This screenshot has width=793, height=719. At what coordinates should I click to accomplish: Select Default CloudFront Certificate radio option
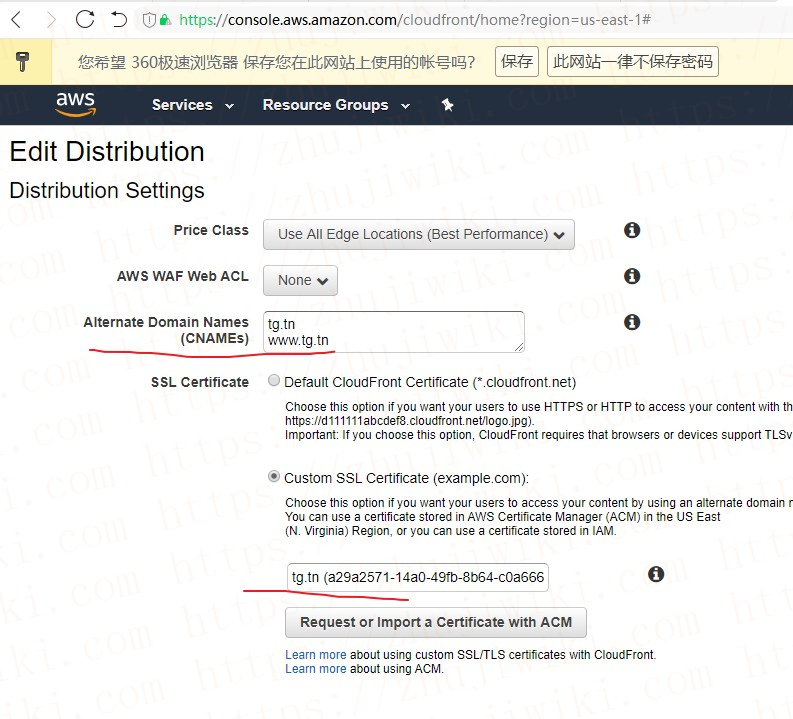tap(274, 381)
